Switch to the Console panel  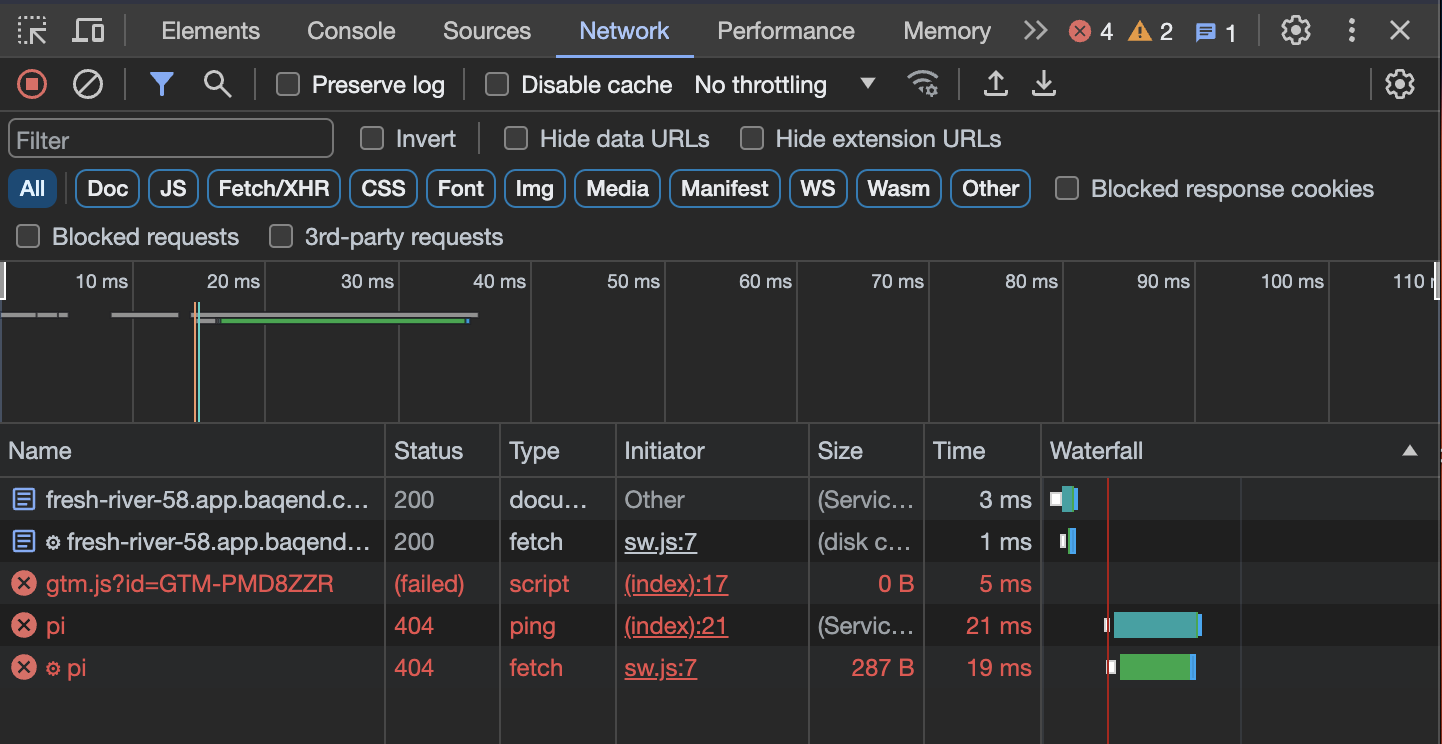[x=350, y=30]
